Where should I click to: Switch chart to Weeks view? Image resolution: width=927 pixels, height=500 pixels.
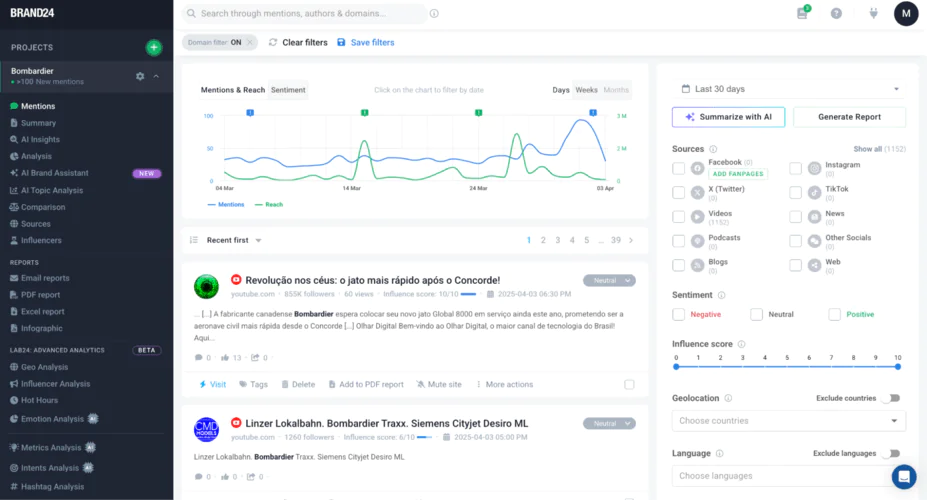[x=586, y=90]
